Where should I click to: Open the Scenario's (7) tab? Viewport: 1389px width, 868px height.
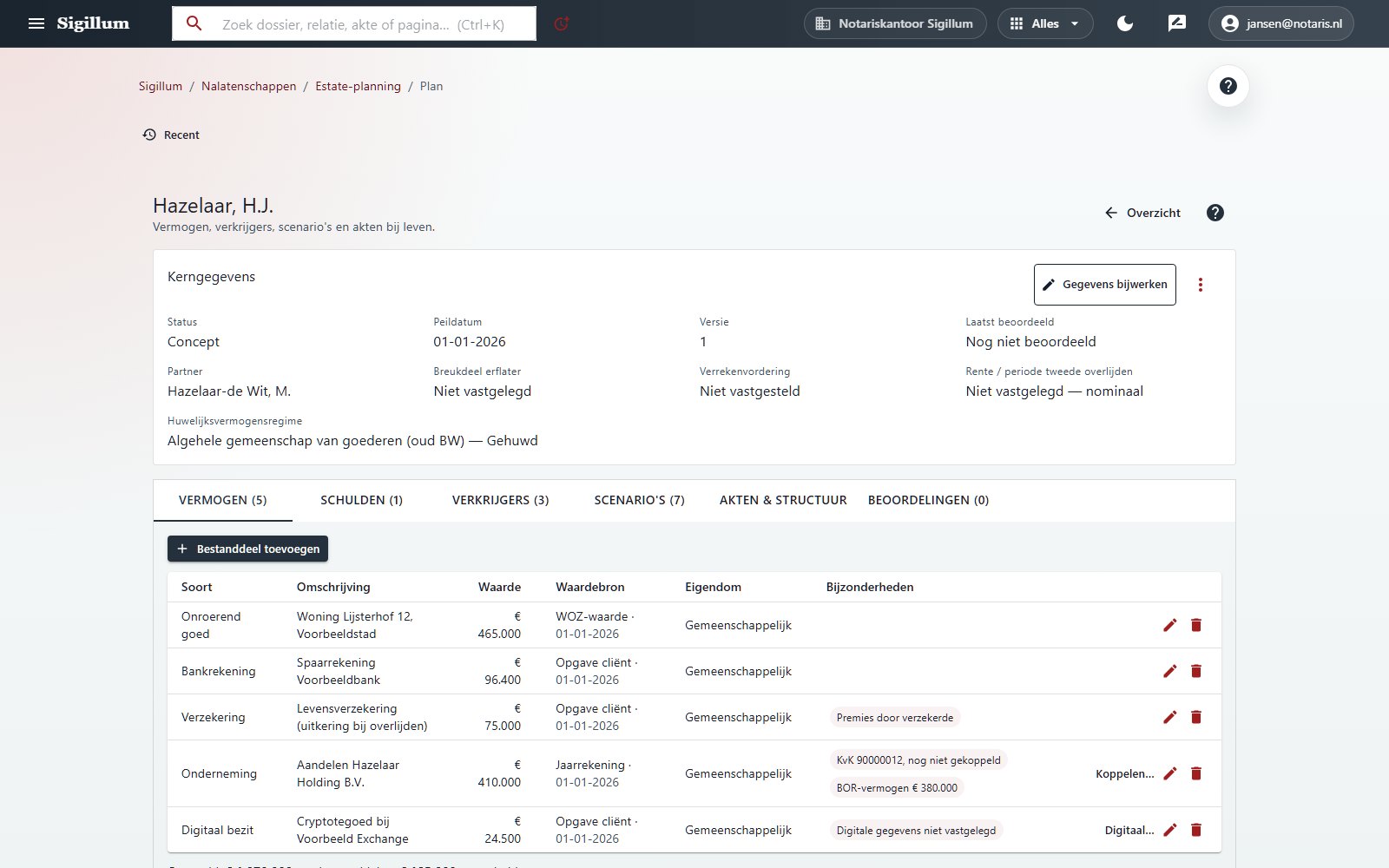pyautogui.click(x=639, y=500)
